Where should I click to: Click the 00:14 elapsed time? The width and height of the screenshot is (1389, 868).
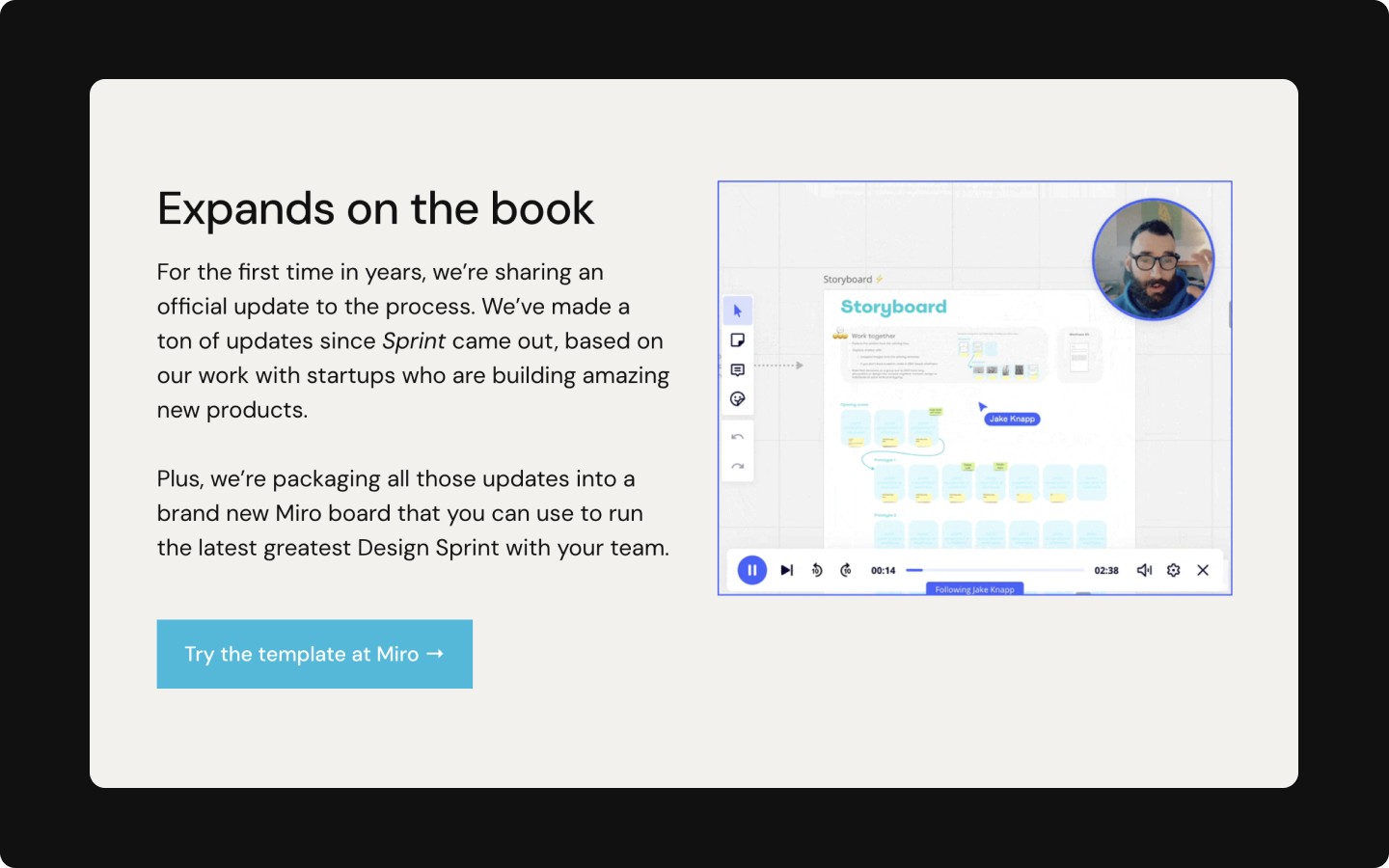tap(883, 570)
